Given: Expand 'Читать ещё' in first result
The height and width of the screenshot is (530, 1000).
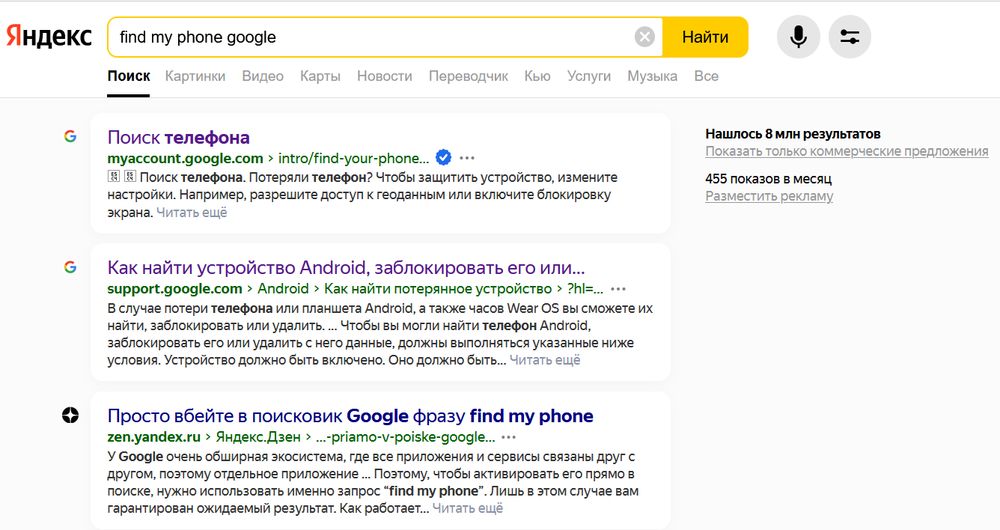Looking at the screenshot, I should tap(192, 212).
